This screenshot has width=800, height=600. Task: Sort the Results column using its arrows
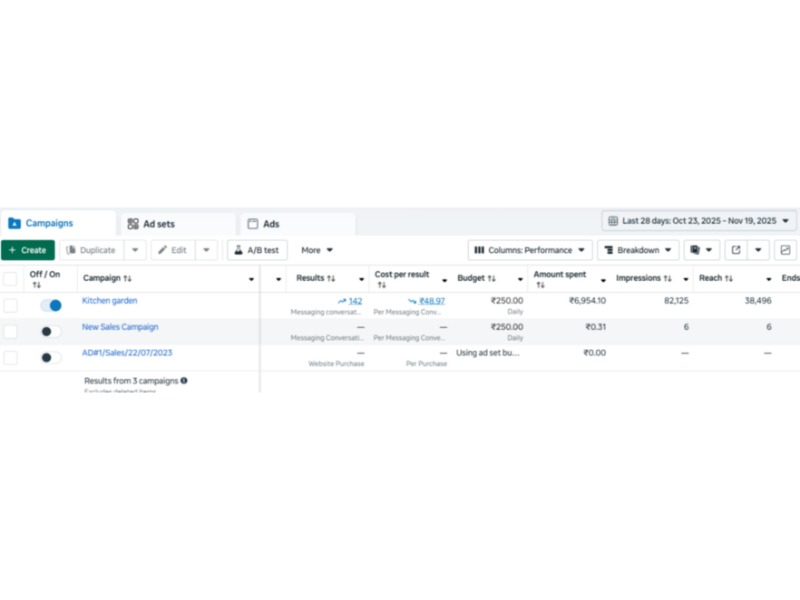[x=331, y=278]
